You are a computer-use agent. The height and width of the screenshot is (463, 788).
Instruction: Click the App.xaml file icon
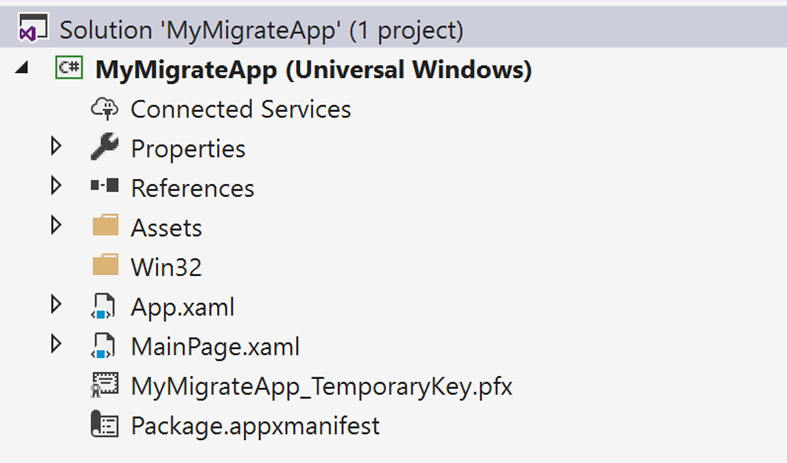point(105,306)
